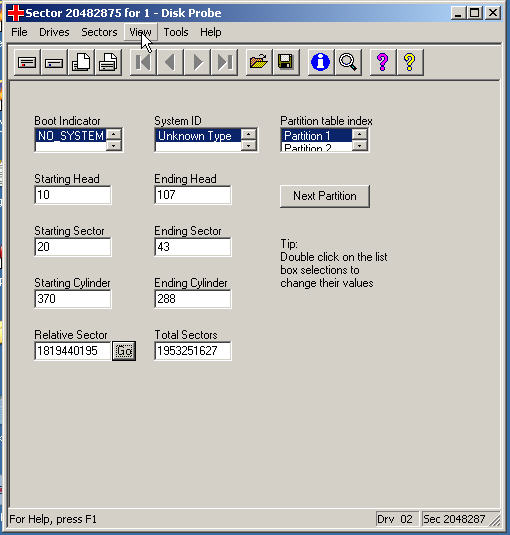This screenshot has width=510, height=535.
Task: Open the Tools menu
Action: pos(176,32)
